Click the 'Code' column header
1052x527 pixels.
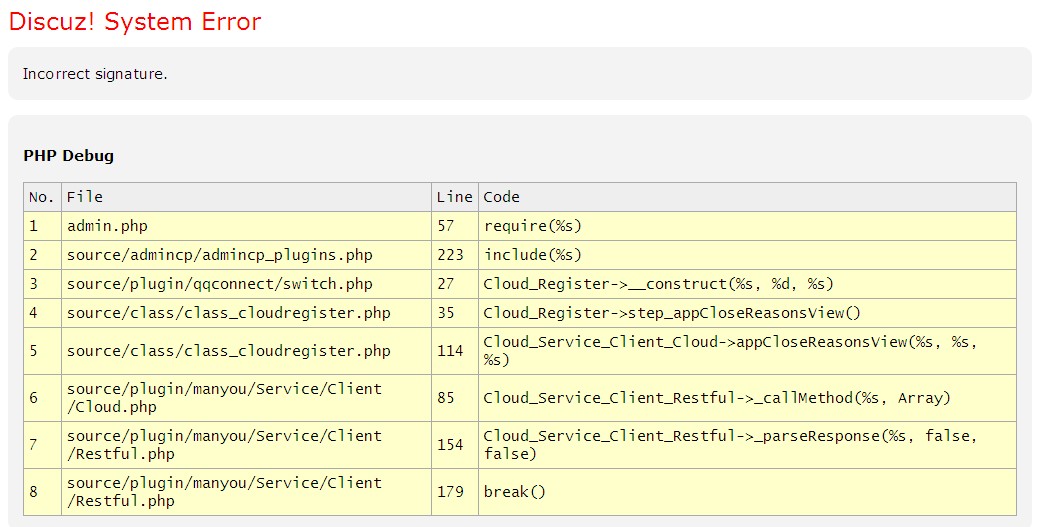click(x=747, y=197)
